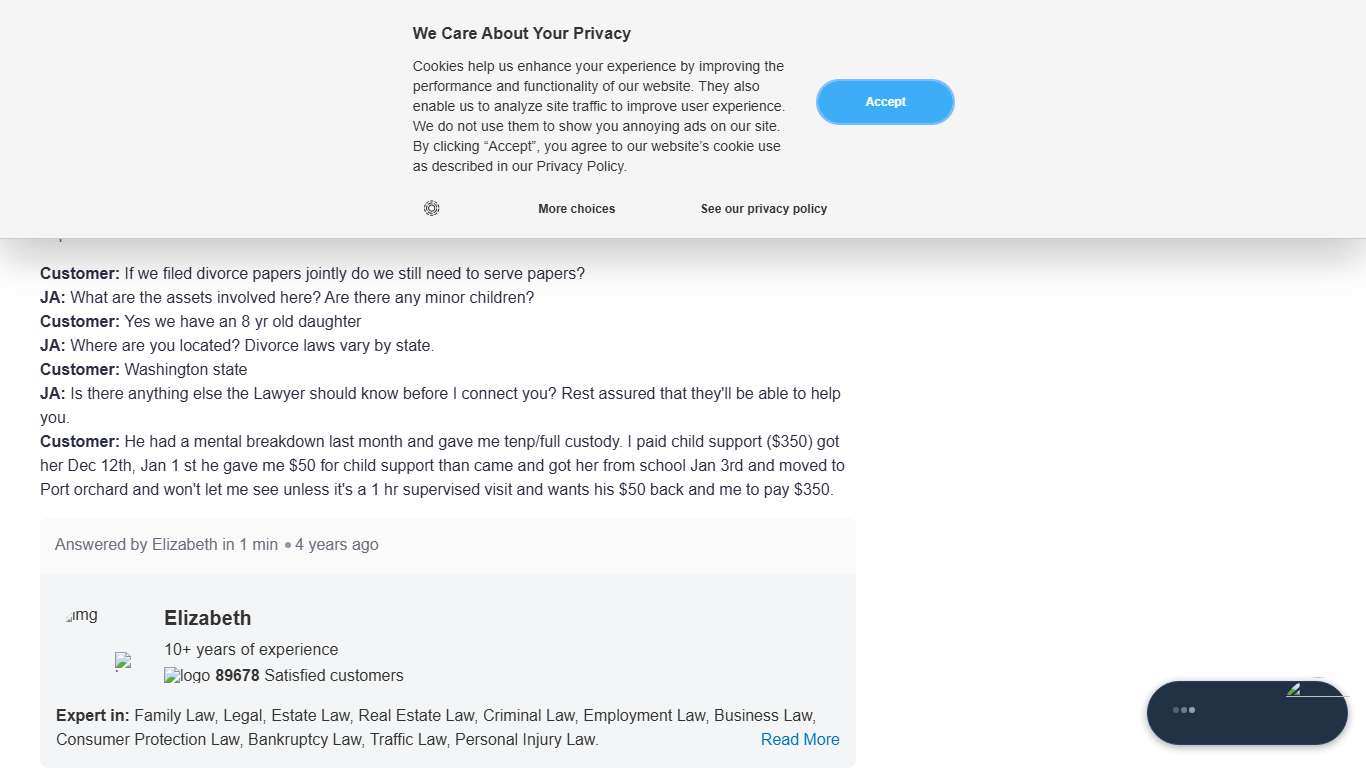Click the small badge image beside the avatar
Viewport: 1366px width, 768px height.
pos(123,661)
